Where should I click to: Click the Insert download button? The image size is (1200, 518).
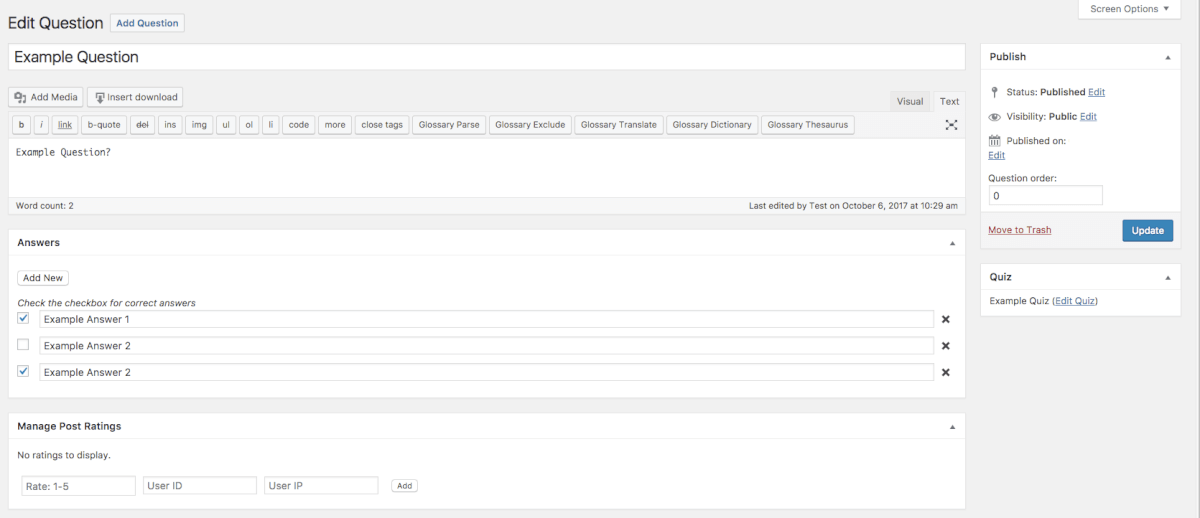(x=135, y=97)
